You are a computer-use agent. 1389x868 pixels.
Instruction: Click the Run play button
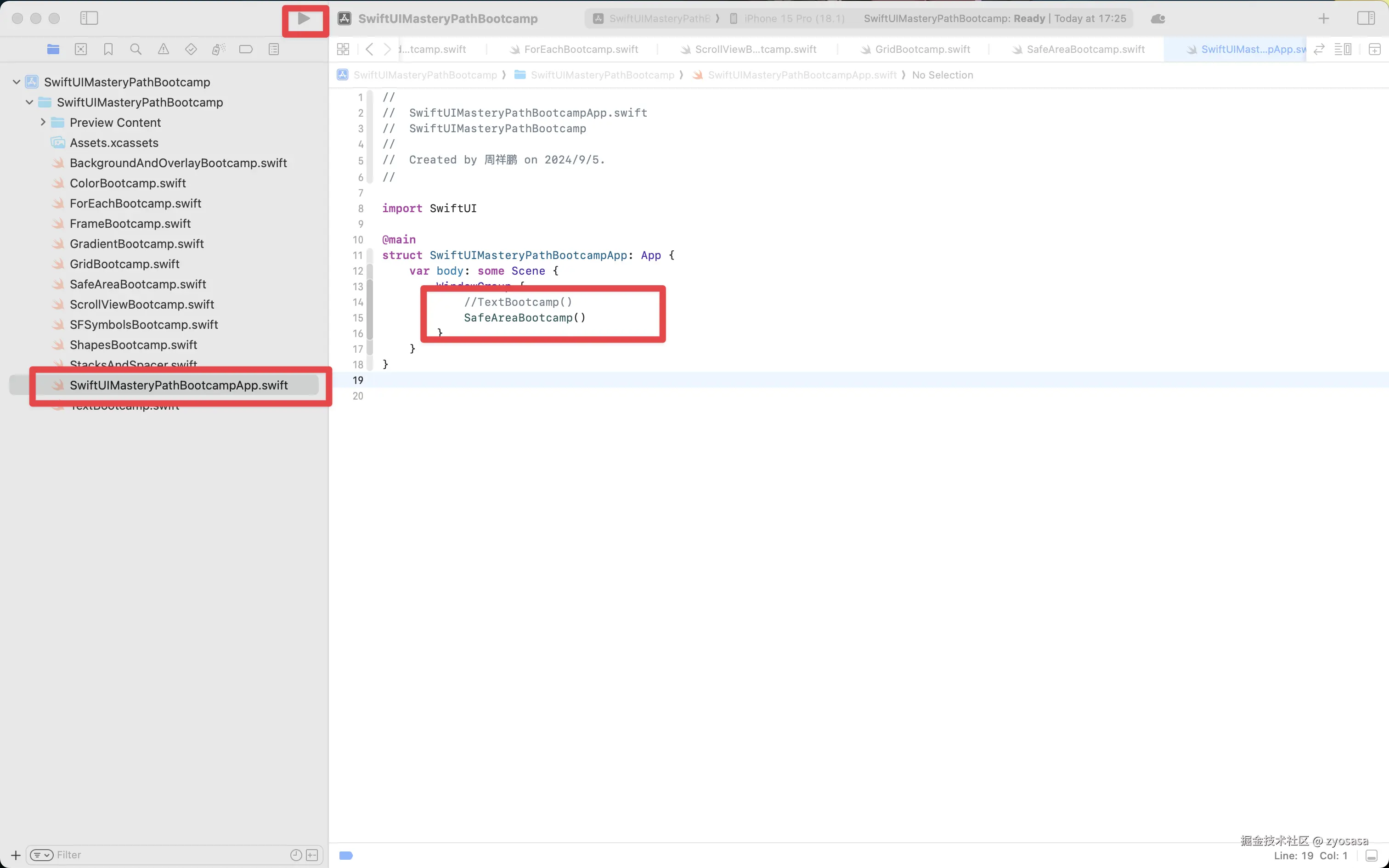point(304,19)
